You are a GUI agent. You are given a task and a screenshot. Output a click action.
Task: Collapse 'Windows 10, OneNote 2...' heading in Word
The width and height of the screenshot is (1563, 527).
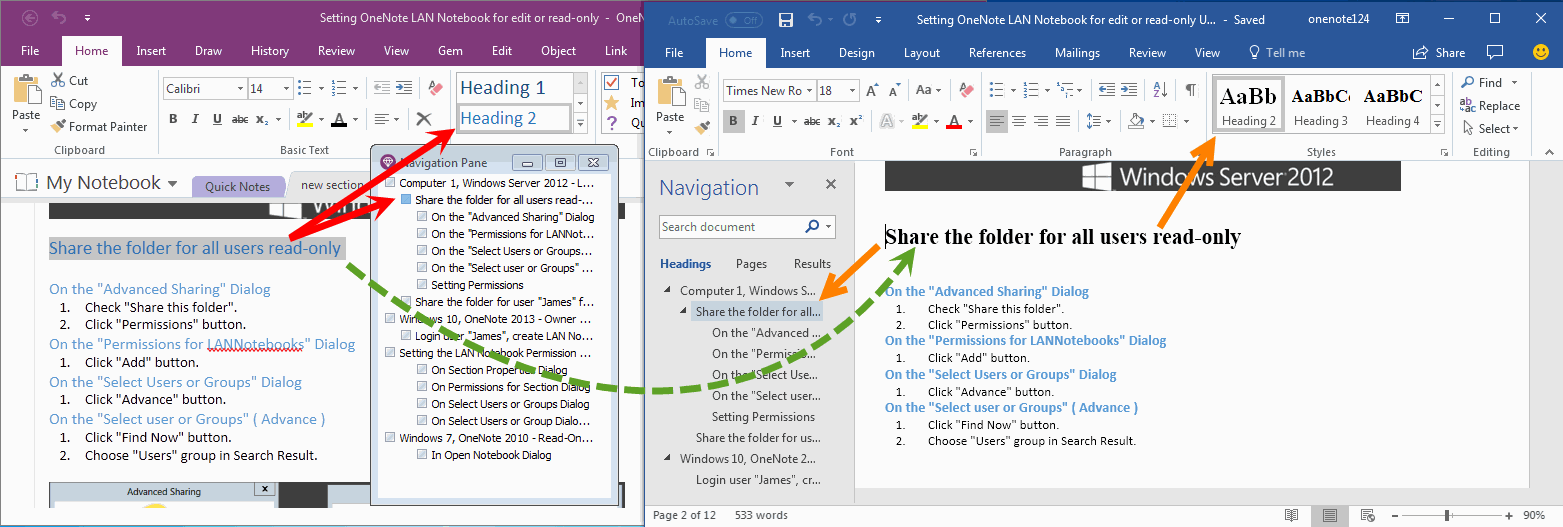pos(668,459)
